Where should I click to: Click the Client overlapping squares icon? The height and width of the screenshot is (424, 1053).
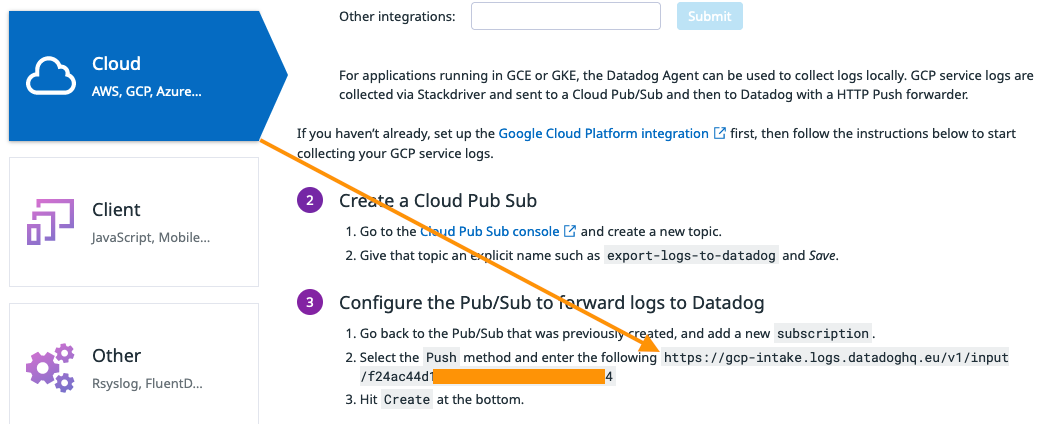pyautogui.click(x=49, y=222)
